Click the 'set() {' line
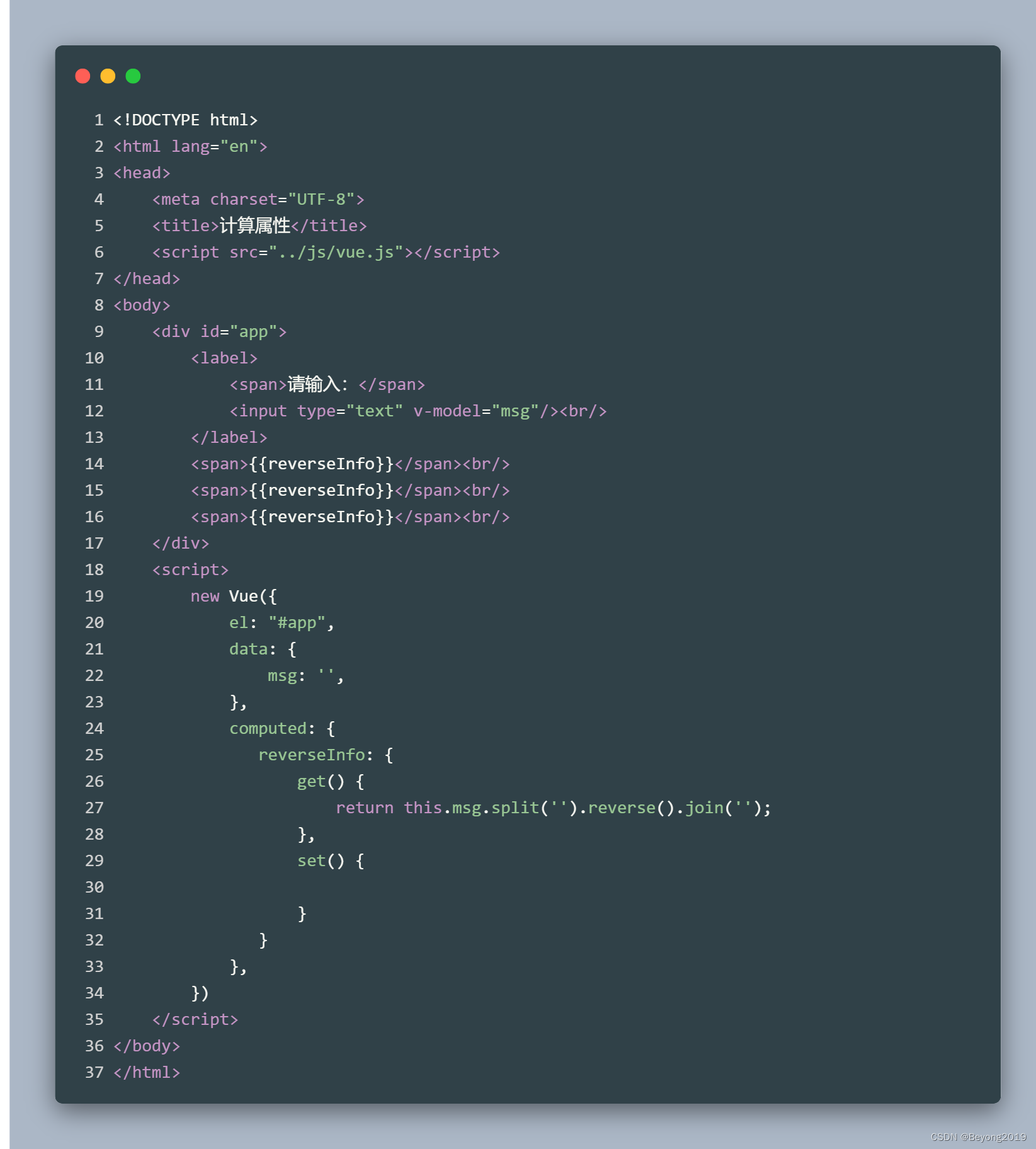This screenshot has height=1149, width=1036. coord(331,861)
